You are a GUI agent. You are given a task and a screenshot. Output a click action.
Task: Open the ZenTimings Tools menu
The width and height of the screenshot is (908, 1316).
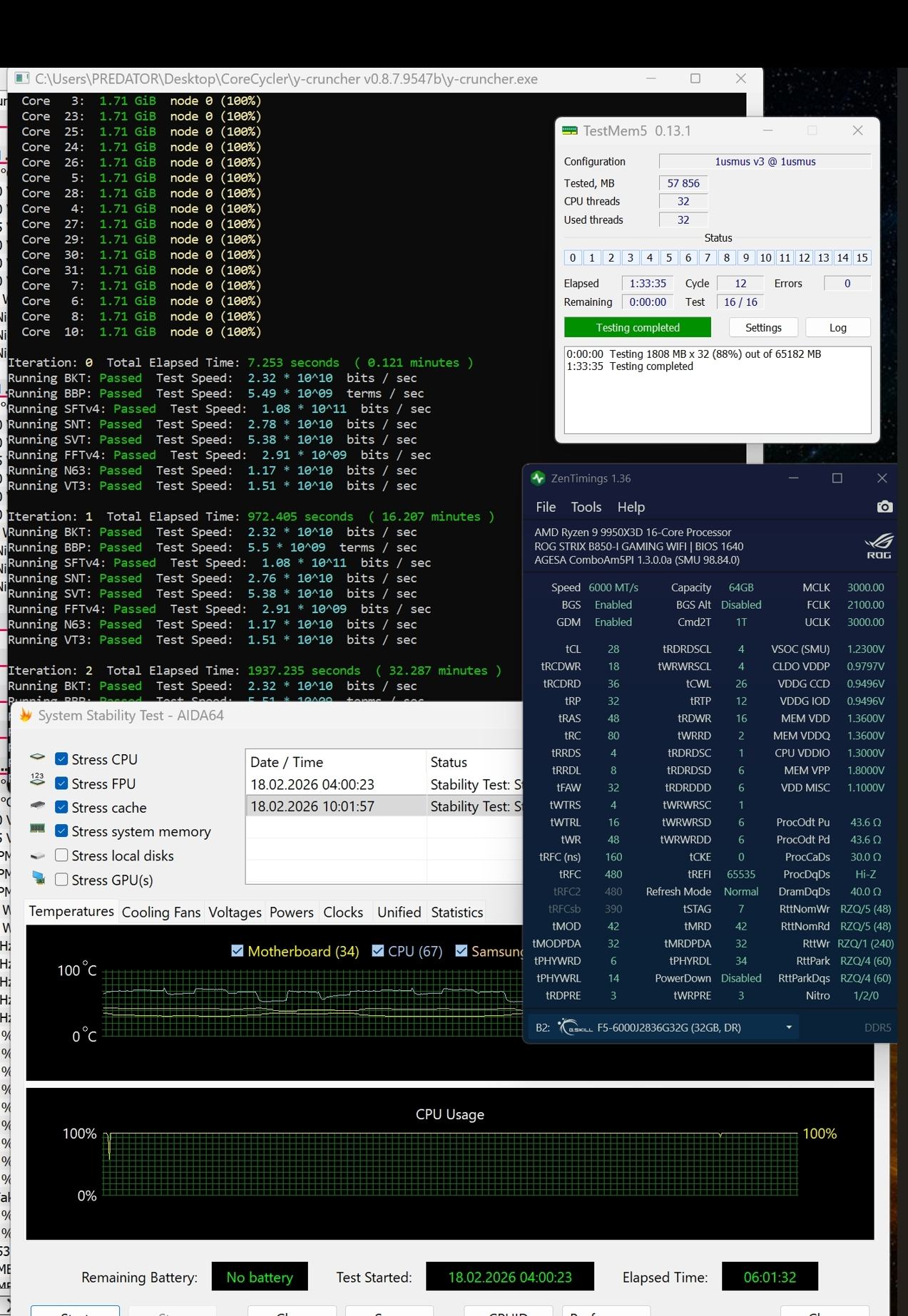586,507
